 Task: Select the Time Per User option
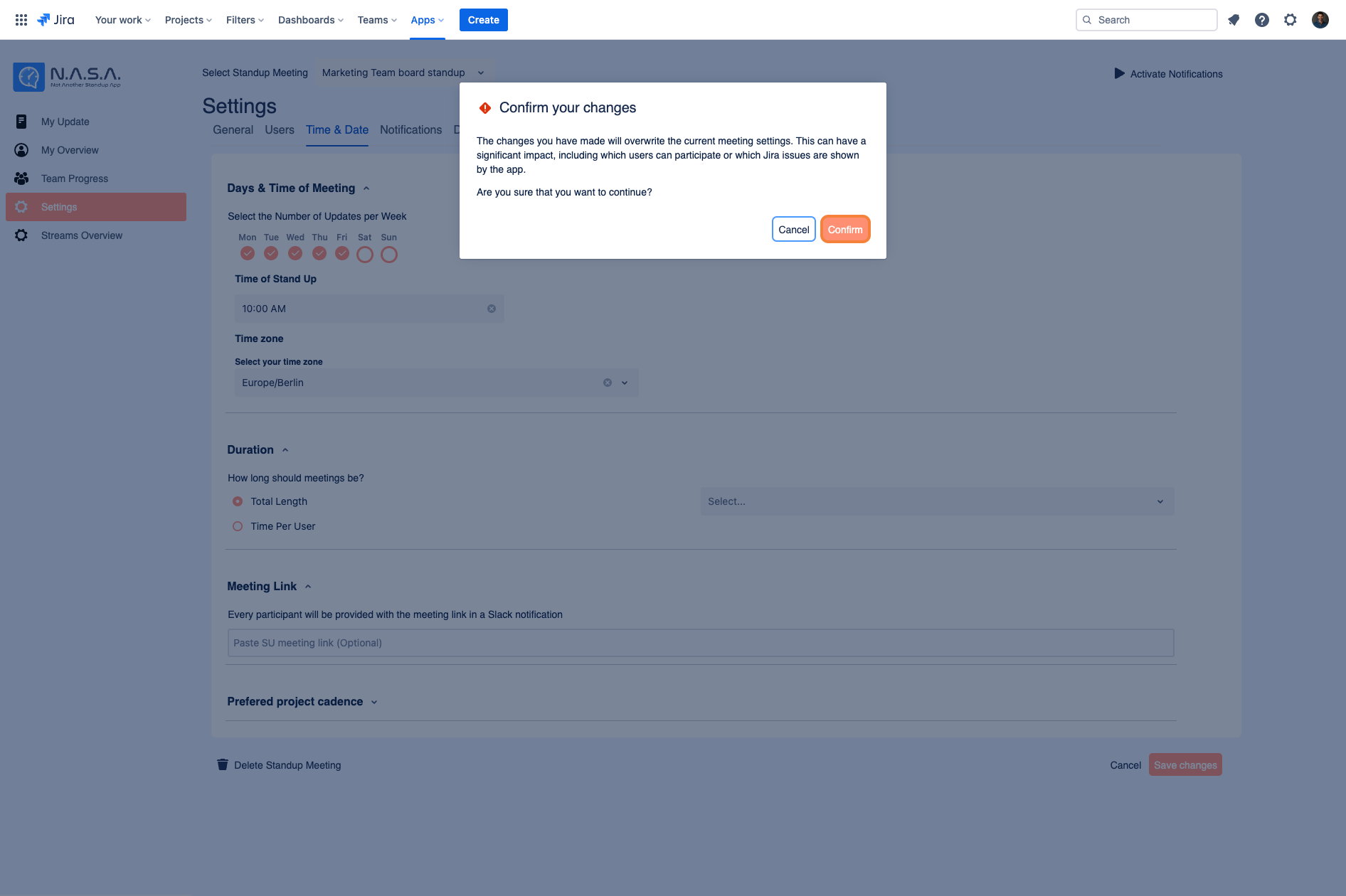coord(238,526)
